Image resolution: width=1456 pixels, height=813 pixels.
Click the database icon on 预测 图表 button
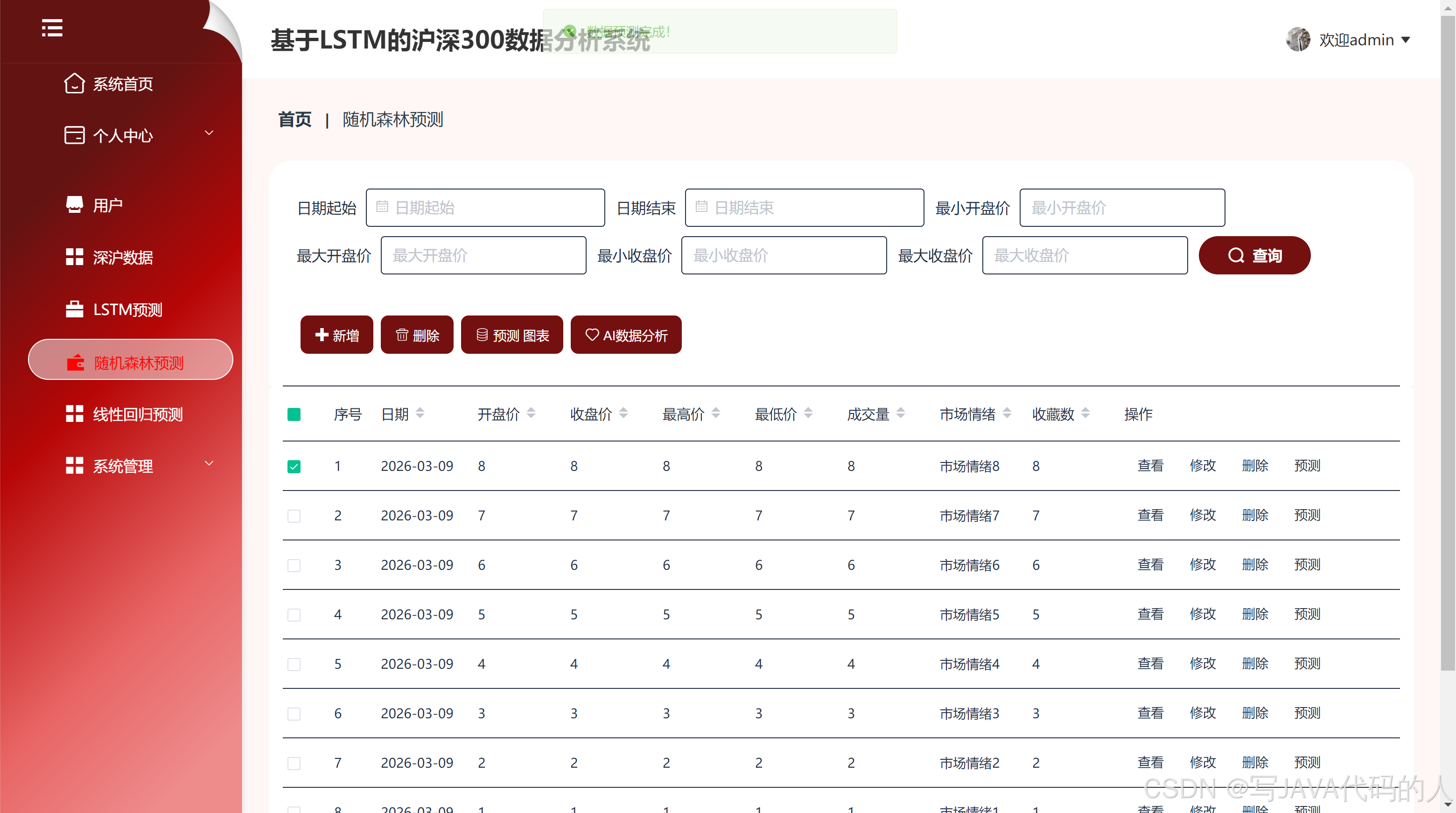click(x=482, y=334)
